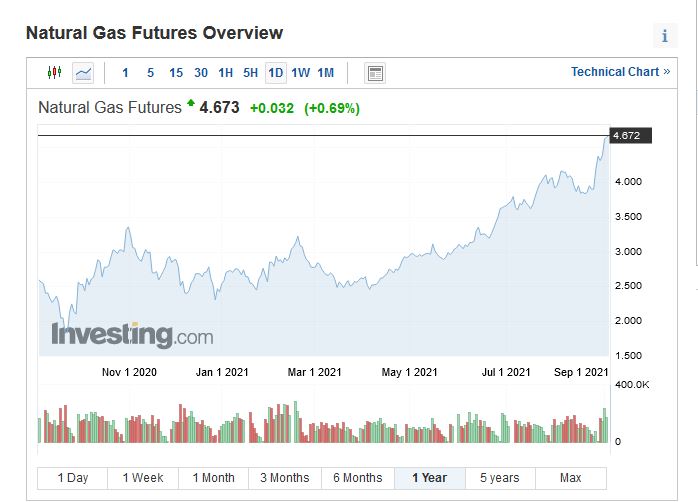
Task: Select the 5 years range
Action: (499, 478)
